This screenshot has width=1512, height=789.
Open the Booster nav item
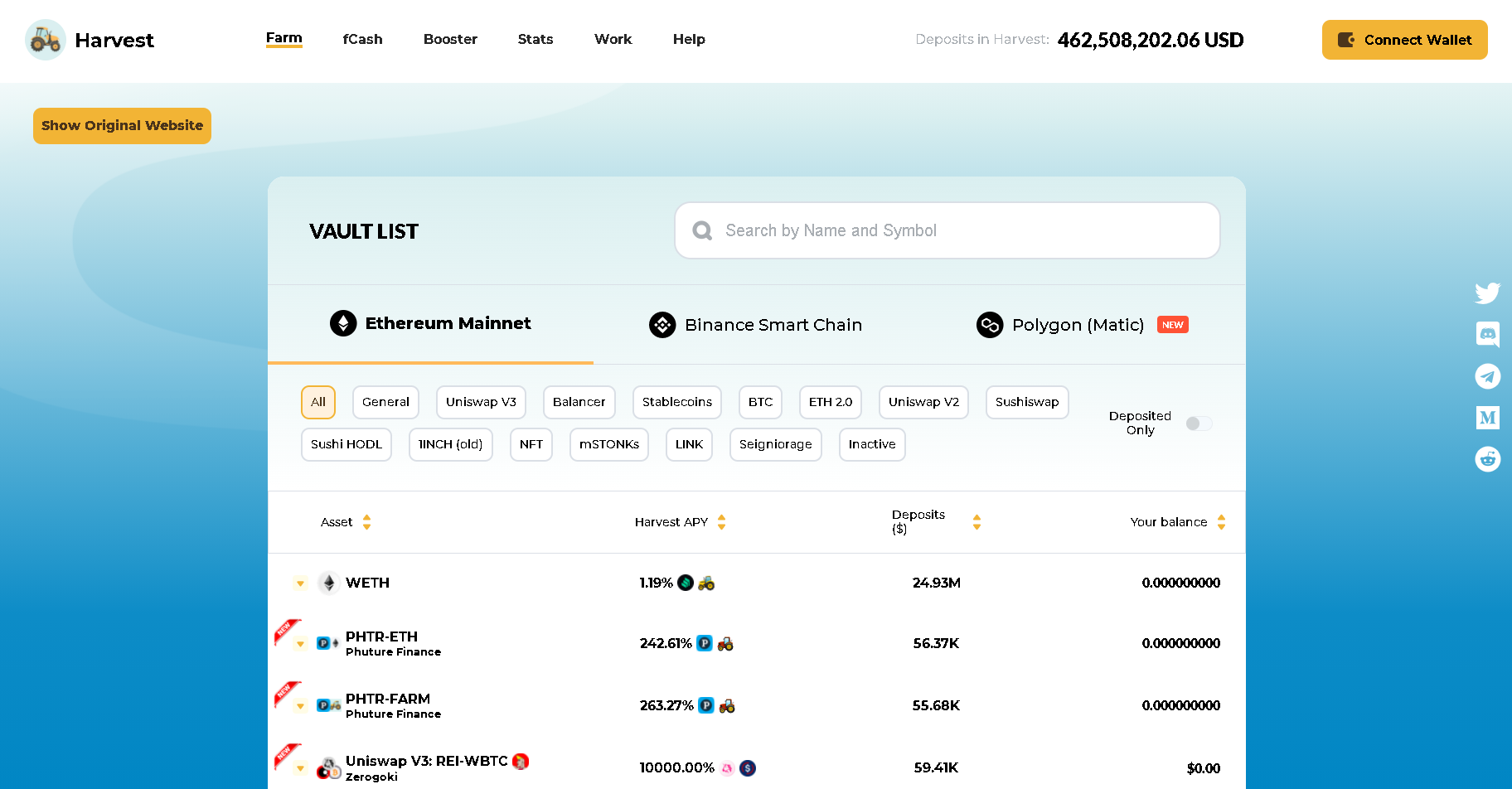click(x=450, y=39)
